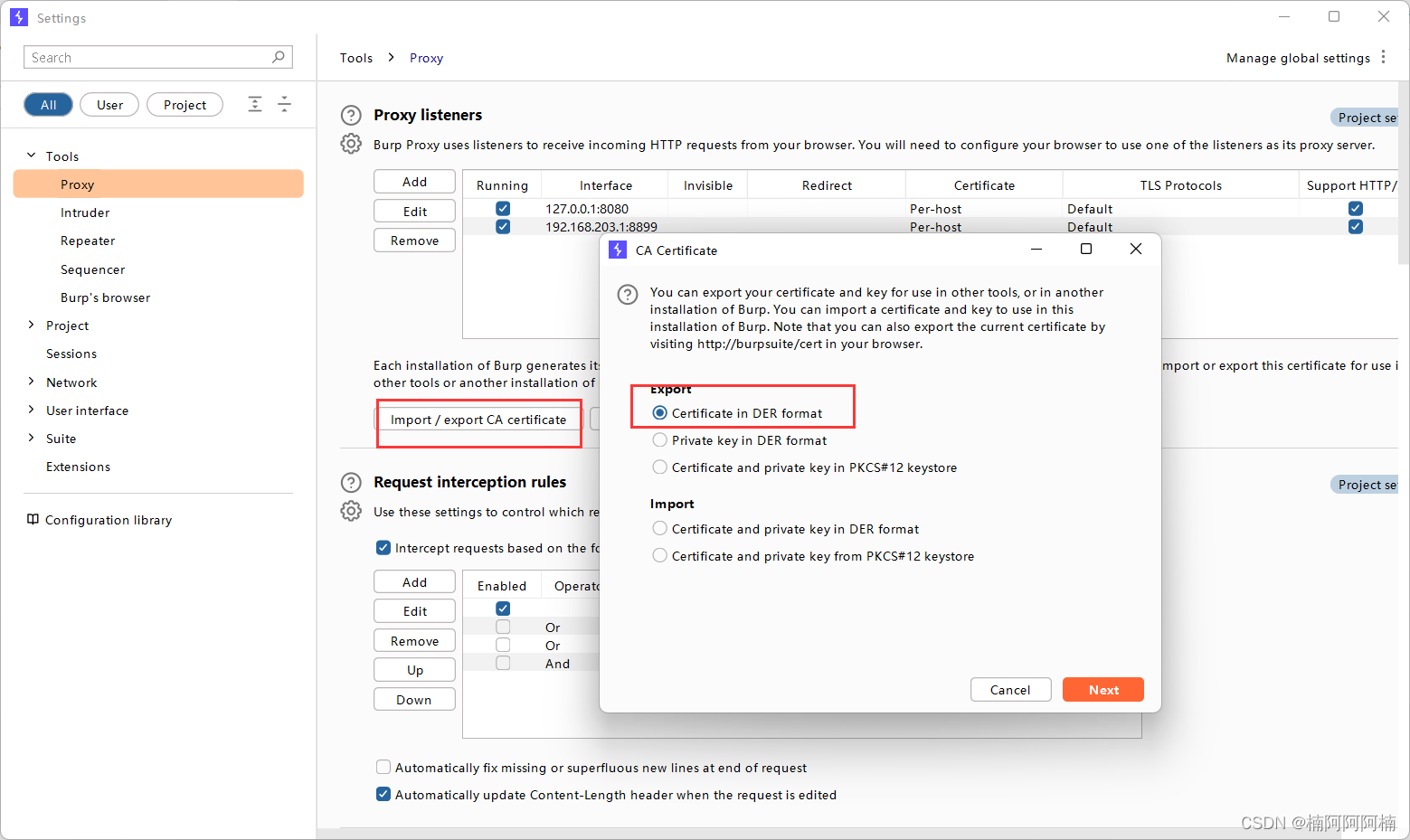1410x840 pixels.
Task: Click Cancel in the CA Certificate dialog
Action: pos(1010,689)
